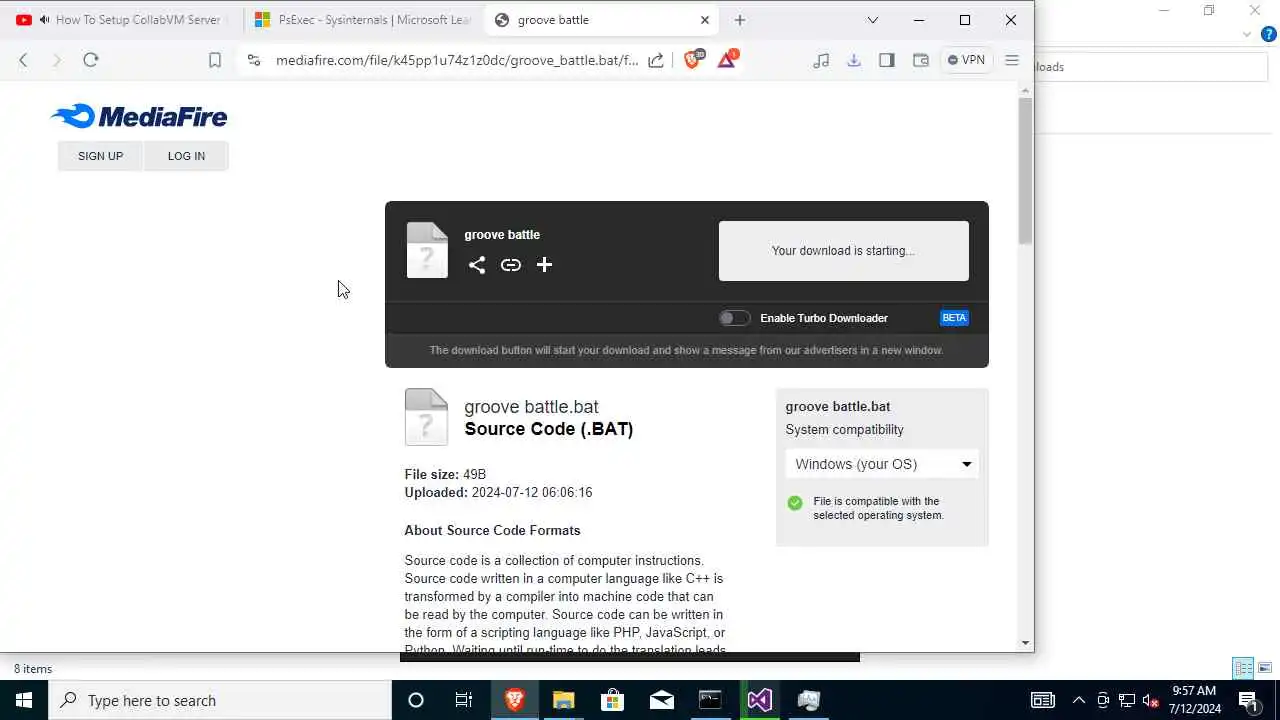This screenshot has height=720, width=1280.
Task: Click the groove battle.bat file name text
Action: click(x=531, y=407)
